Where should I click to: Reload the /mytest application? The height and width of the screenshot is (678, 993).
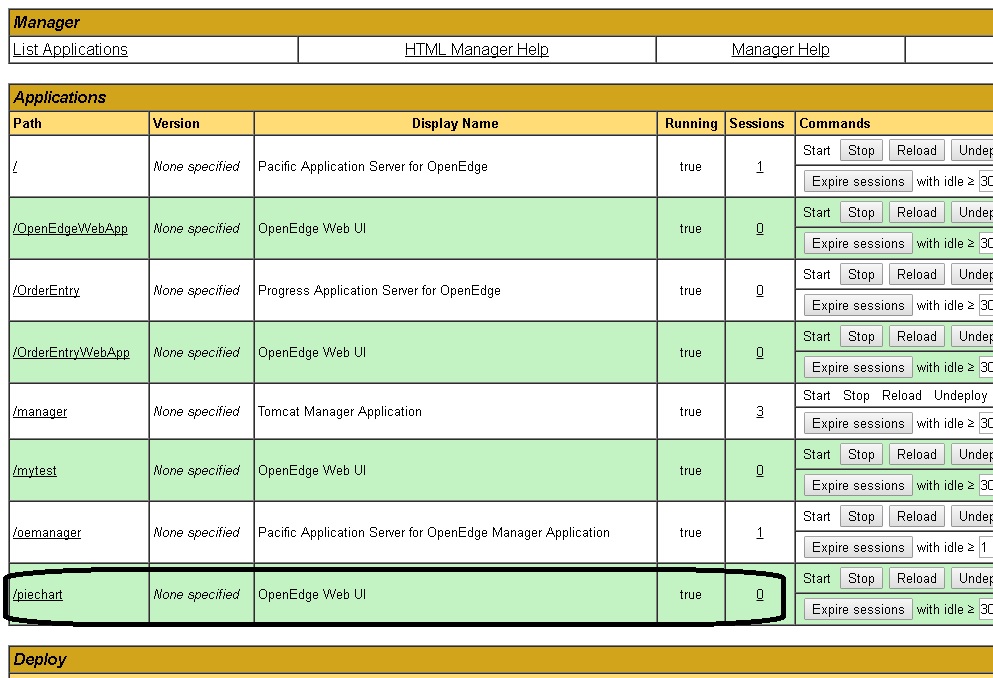point(916,455)
